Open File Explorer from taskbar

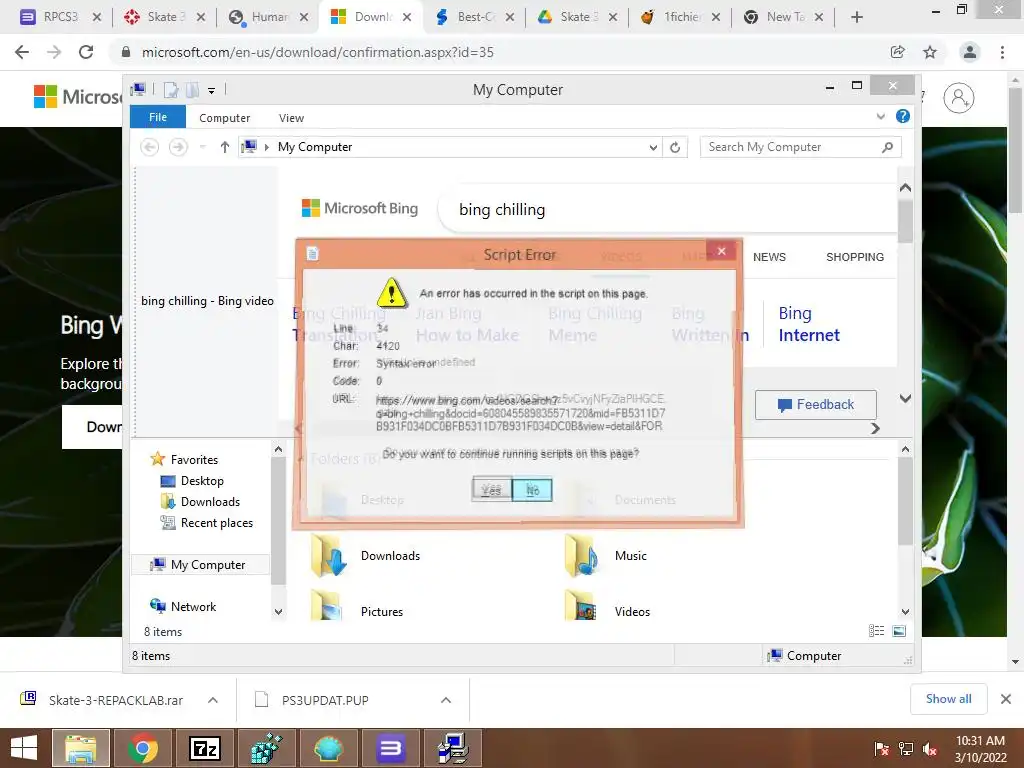click(82, 748)
